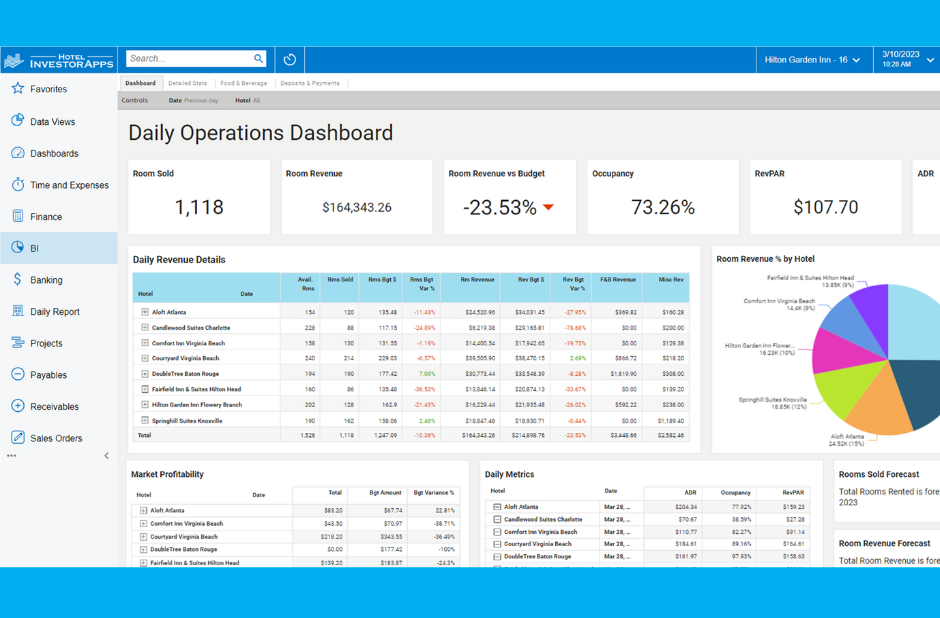940x618 pixels.
Task: Expand DoubleTree Baton Rouge in Market Profitability
Action: coord(143,549)
